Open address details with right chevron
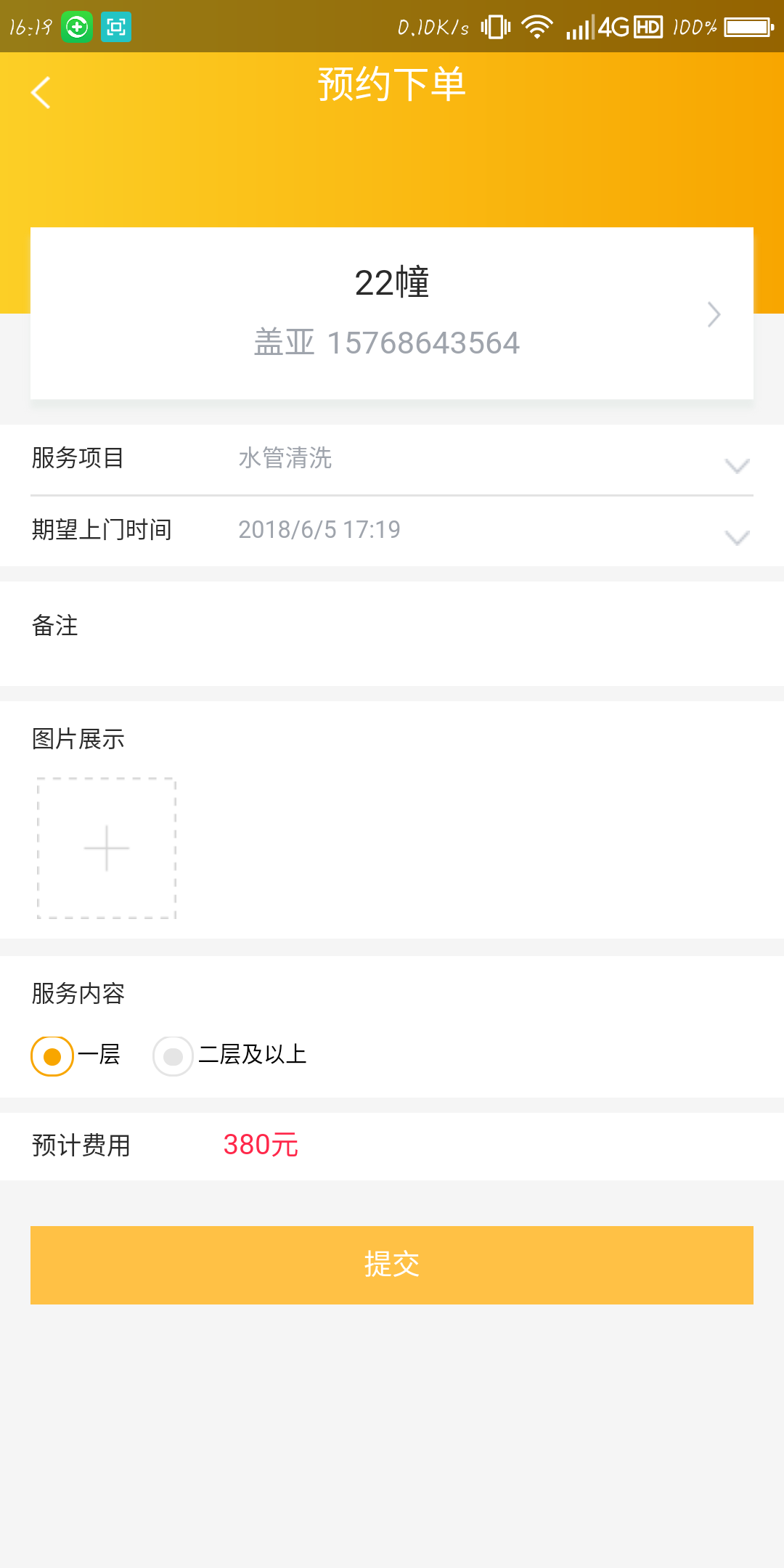Screen dimensions: 784x1568 pyautogui.click(x=714, y=314)
